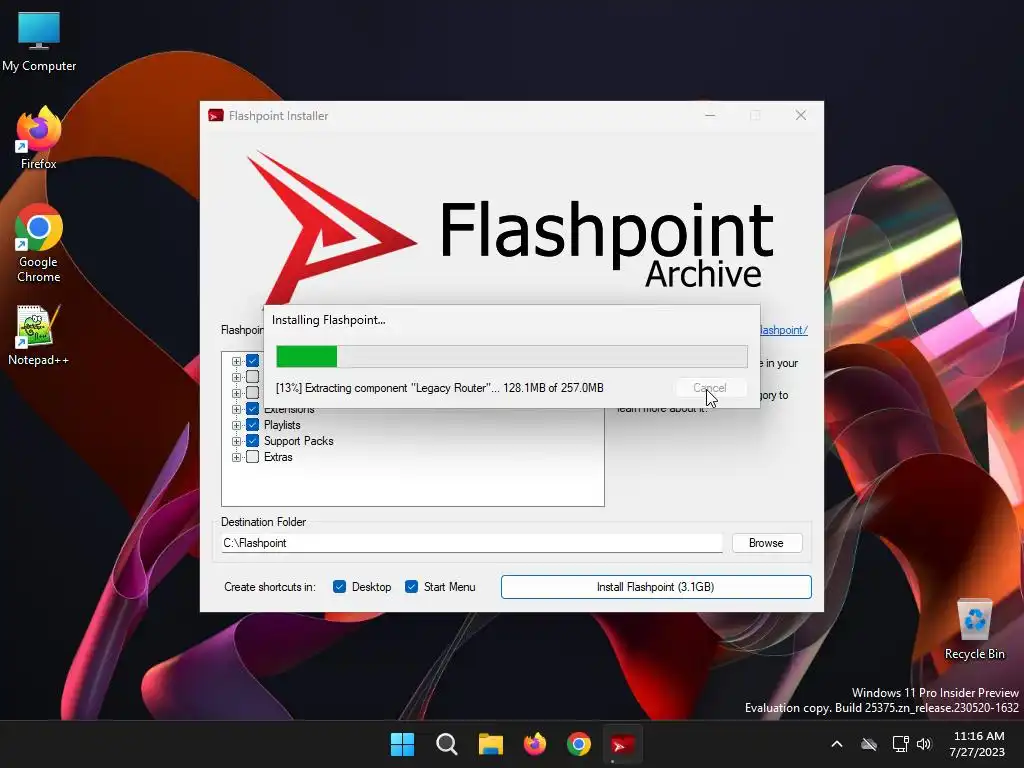Expand the third component tree node
This screenshot has width=1024, height=768.
coord(236,393)
